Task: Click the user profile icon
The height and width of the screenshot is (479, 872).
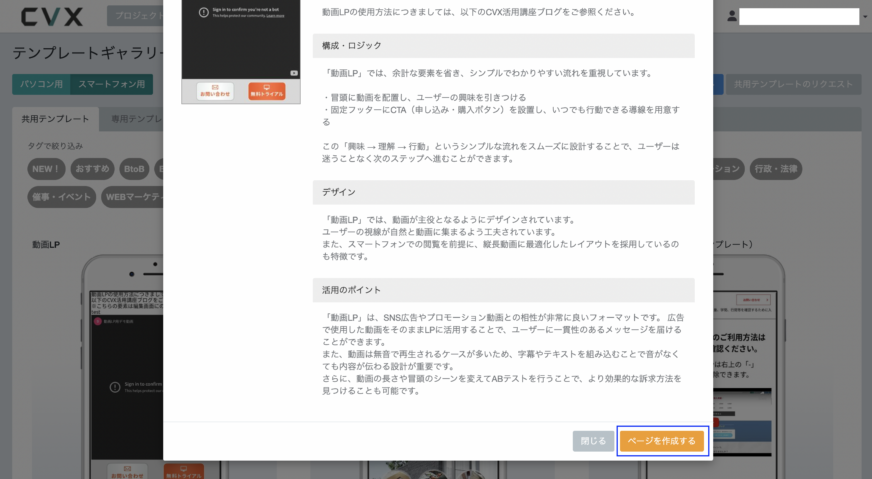Action: tap(732, 17)
